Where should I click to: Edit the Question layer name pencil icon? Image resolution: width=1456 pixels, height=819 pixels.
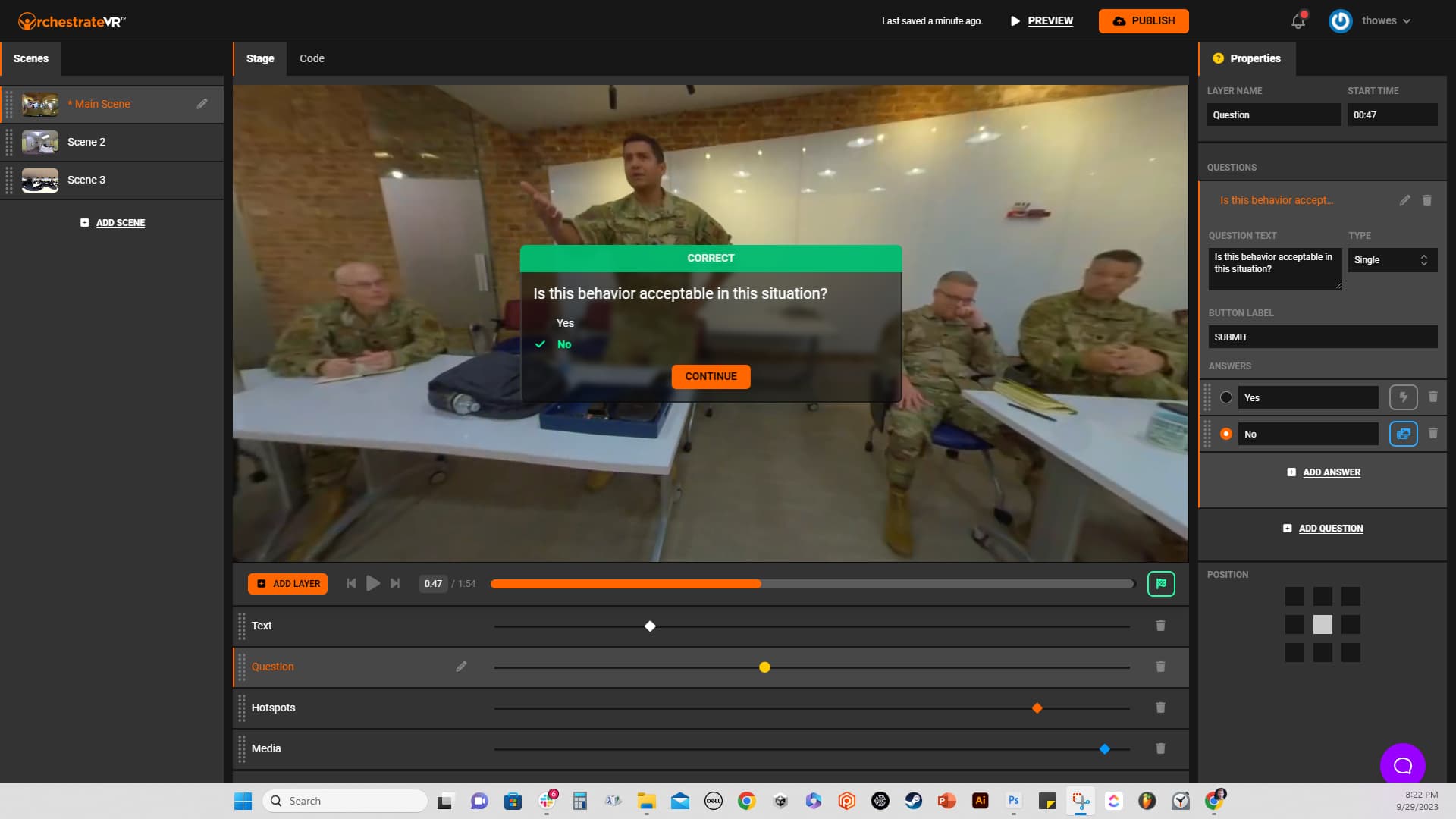click(x=461, y=667)
